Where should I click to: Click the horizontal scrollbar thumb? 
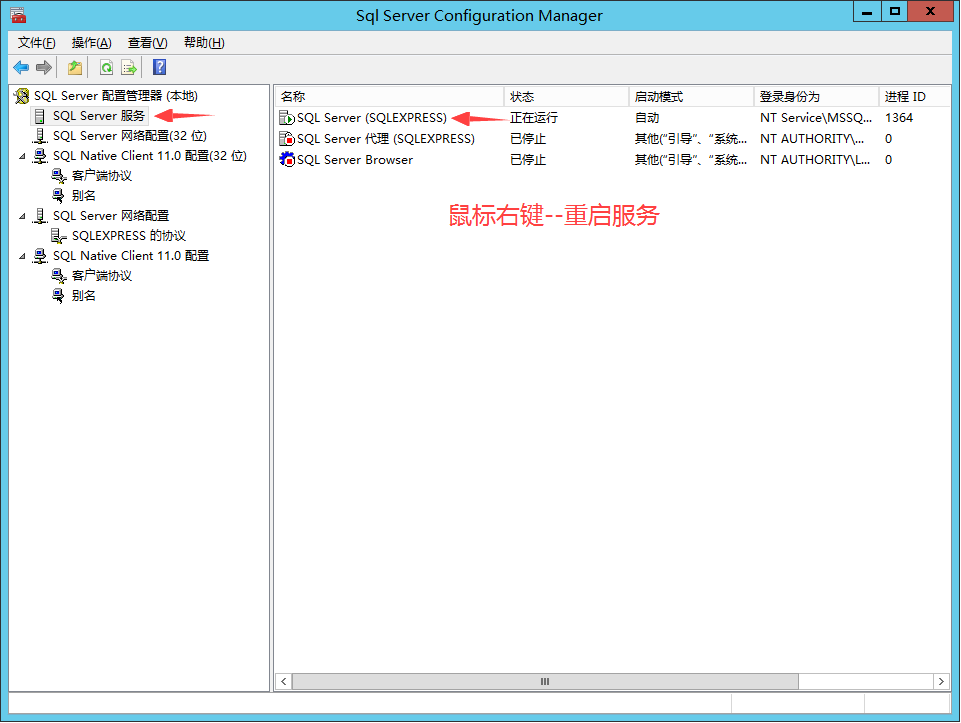pos(545,681)
